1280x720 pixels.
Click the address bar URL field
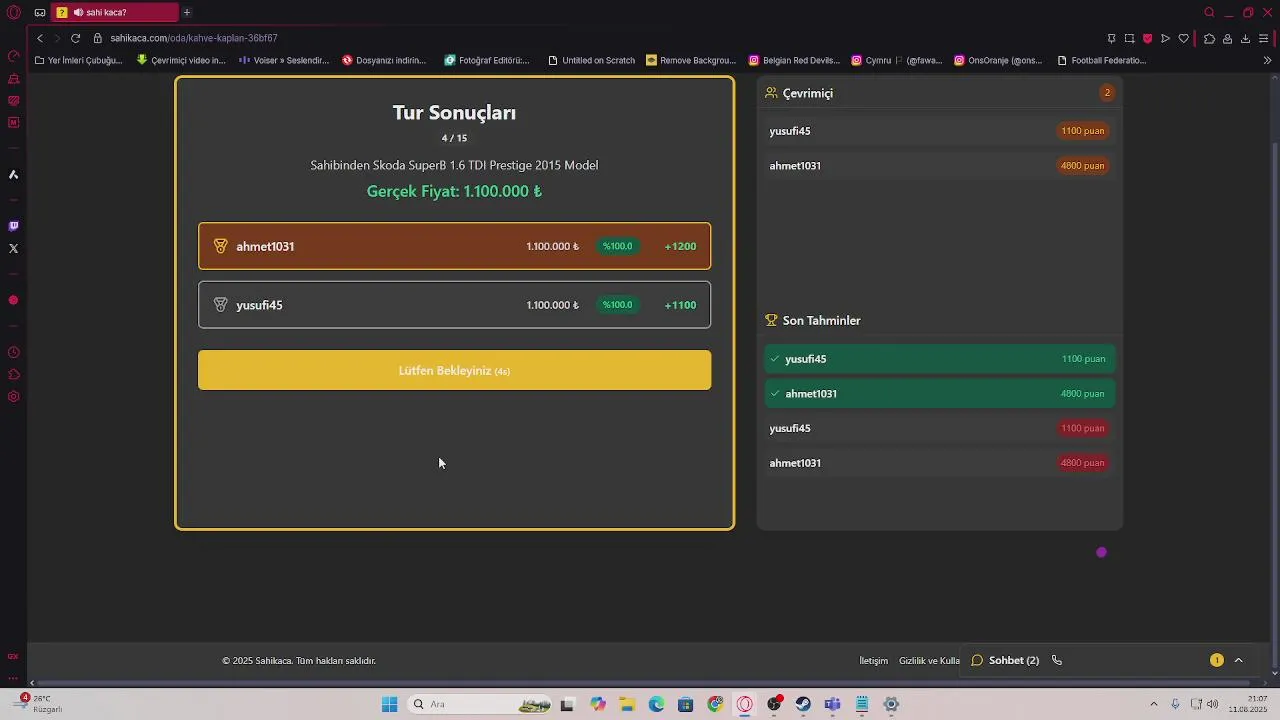pyautogui.click(x=600, y=38)
